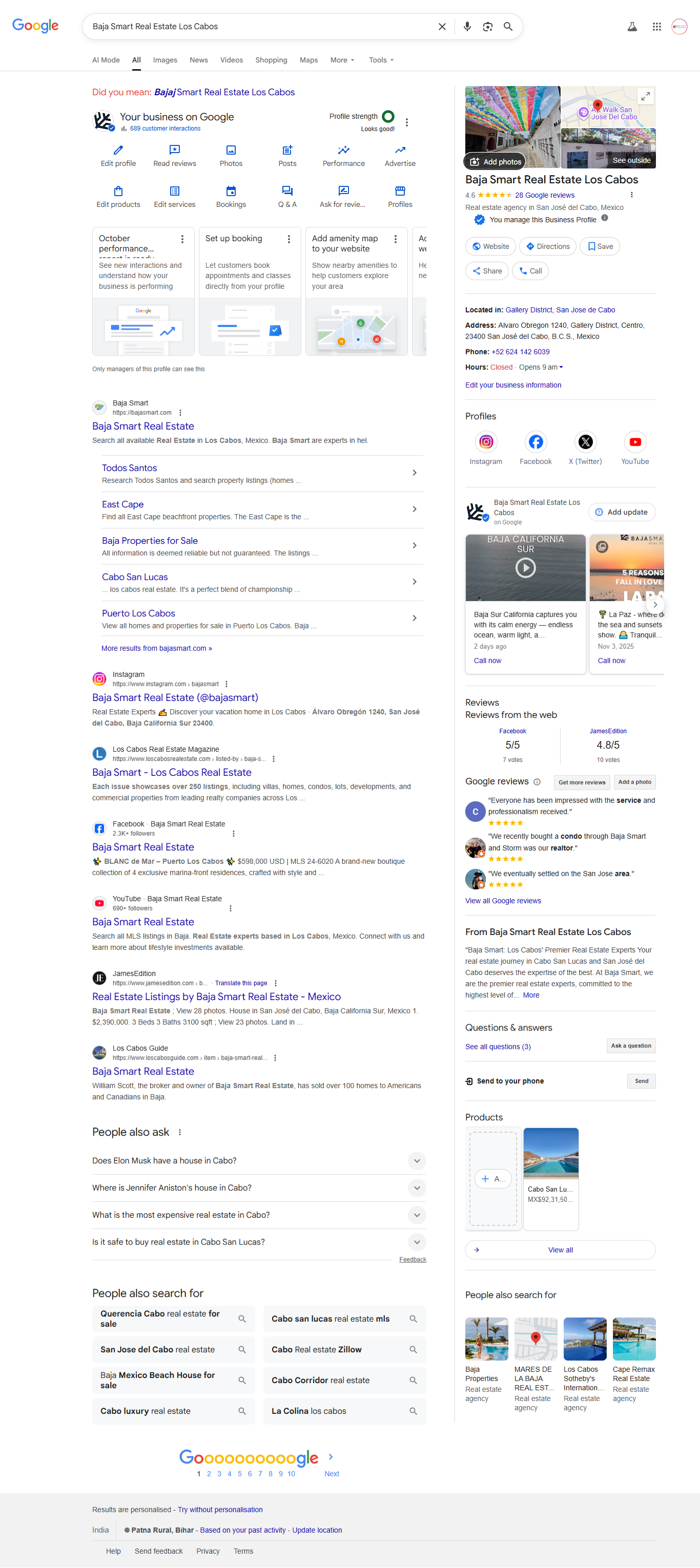Click the Cabo San Lucas product thumbnail
The height and width of the screenshot is (1568, 700).
tap(551, 1154)
